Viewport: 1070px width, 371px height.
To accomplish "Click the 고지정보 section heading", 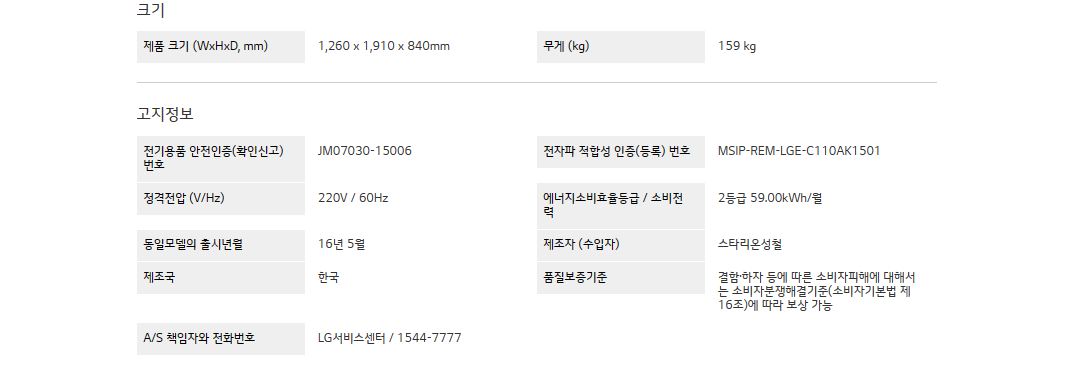I will [x=165, y=113].
